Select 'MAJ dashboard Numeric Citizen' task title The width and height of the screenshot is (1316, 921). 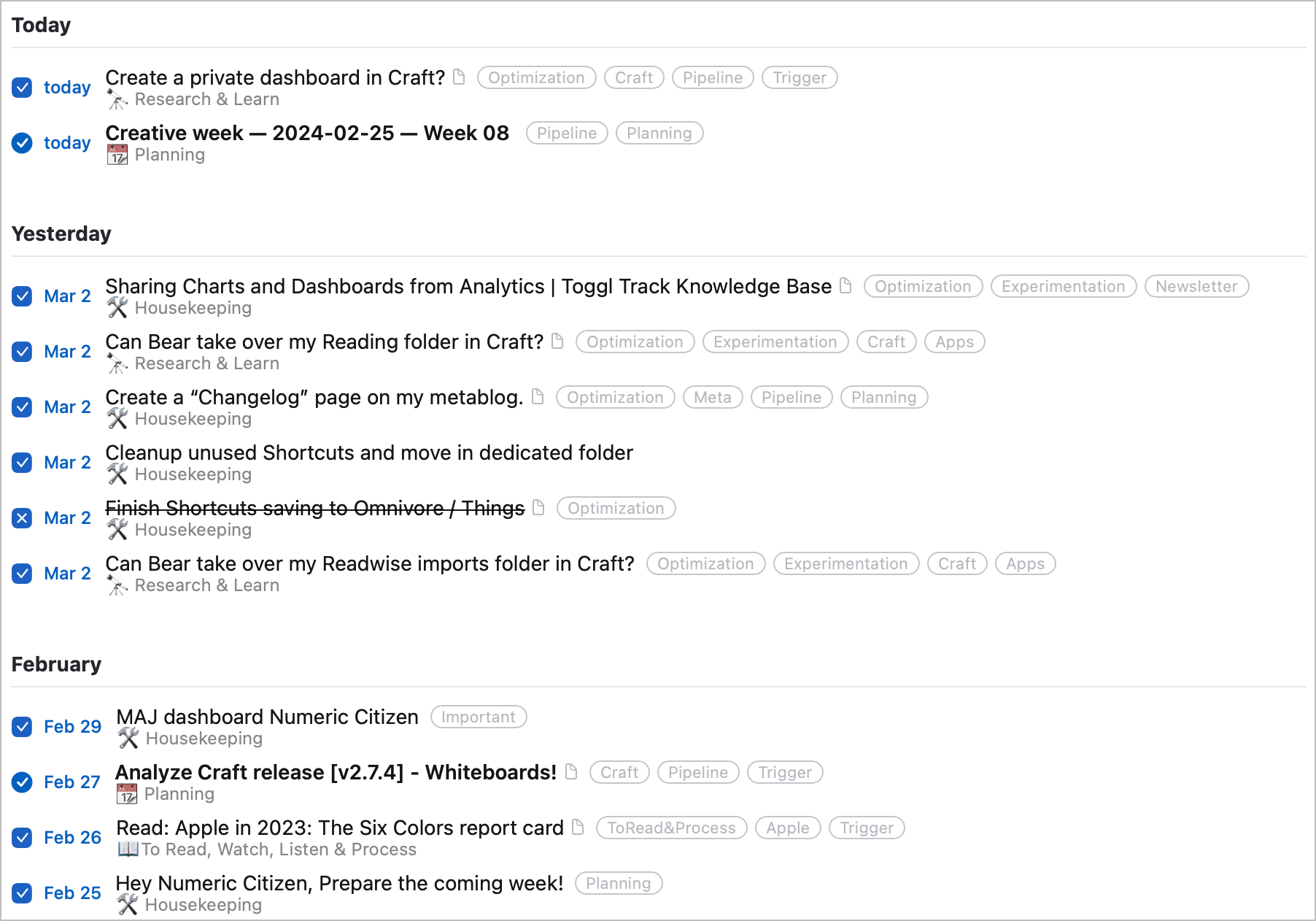pyautogui.click(x=268, y=717)
